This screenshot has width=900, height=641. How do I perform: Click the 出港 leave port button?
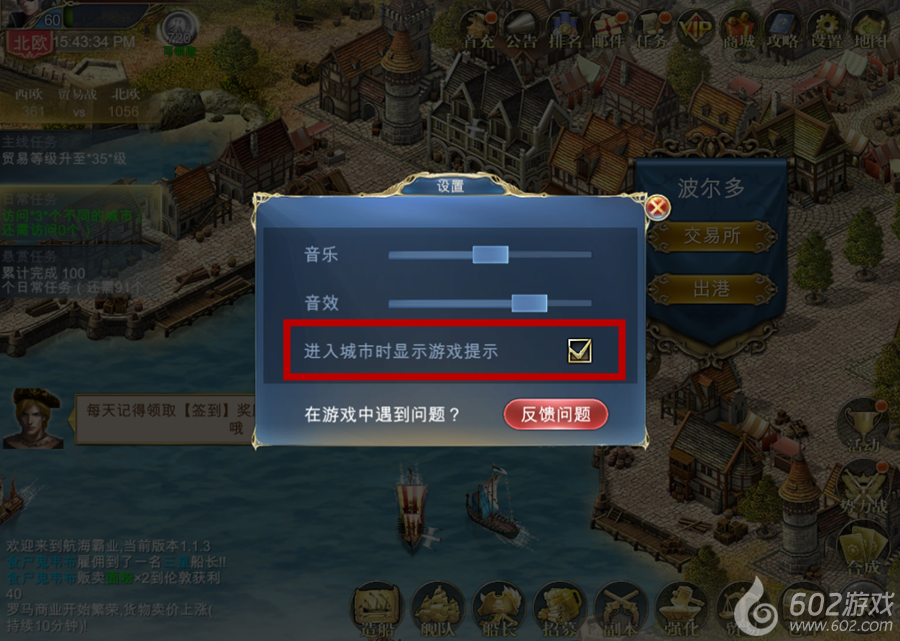[712, 289]
